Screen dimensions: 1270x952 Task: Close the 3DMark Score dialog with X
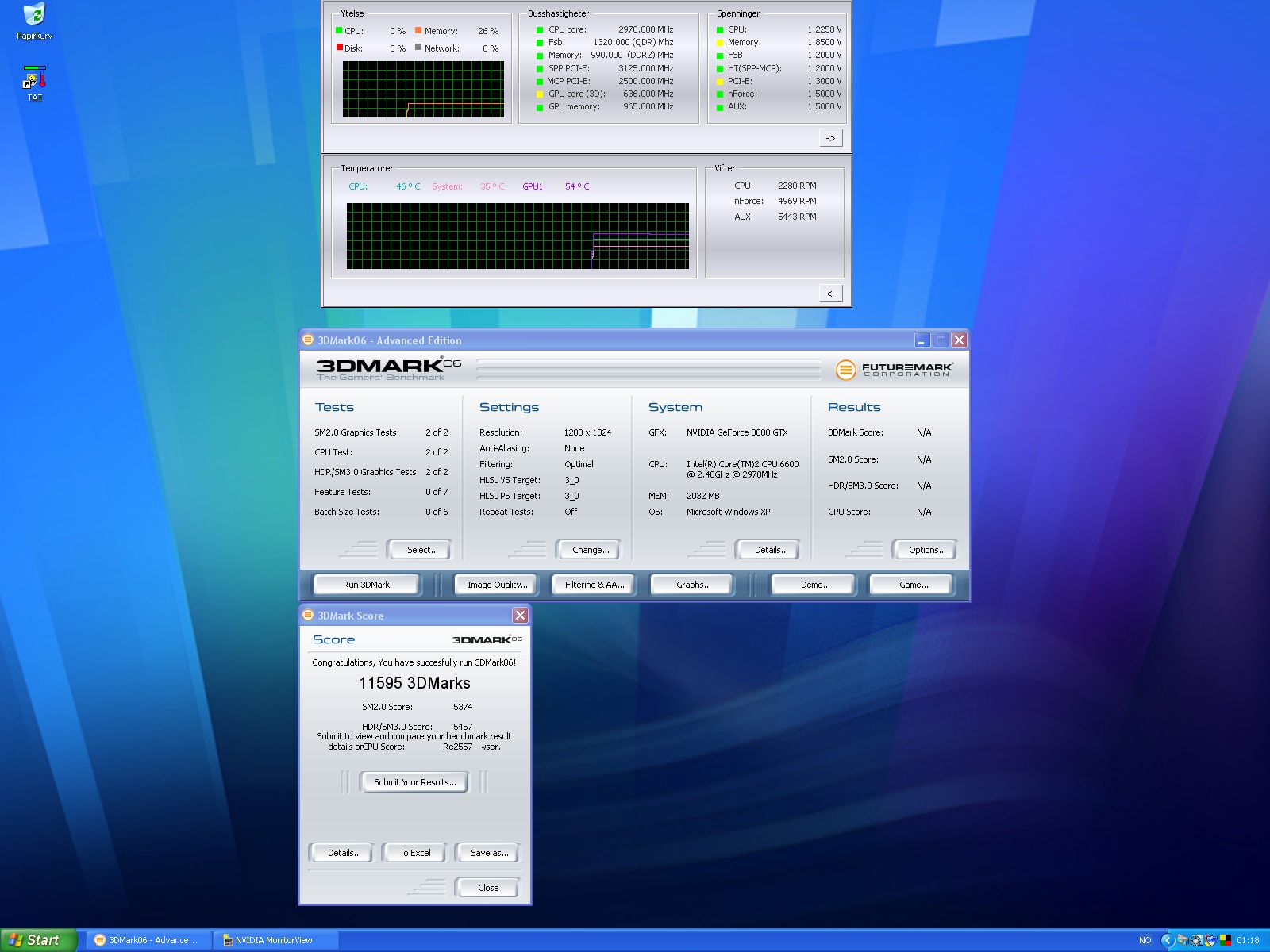(x=520, y=616)
